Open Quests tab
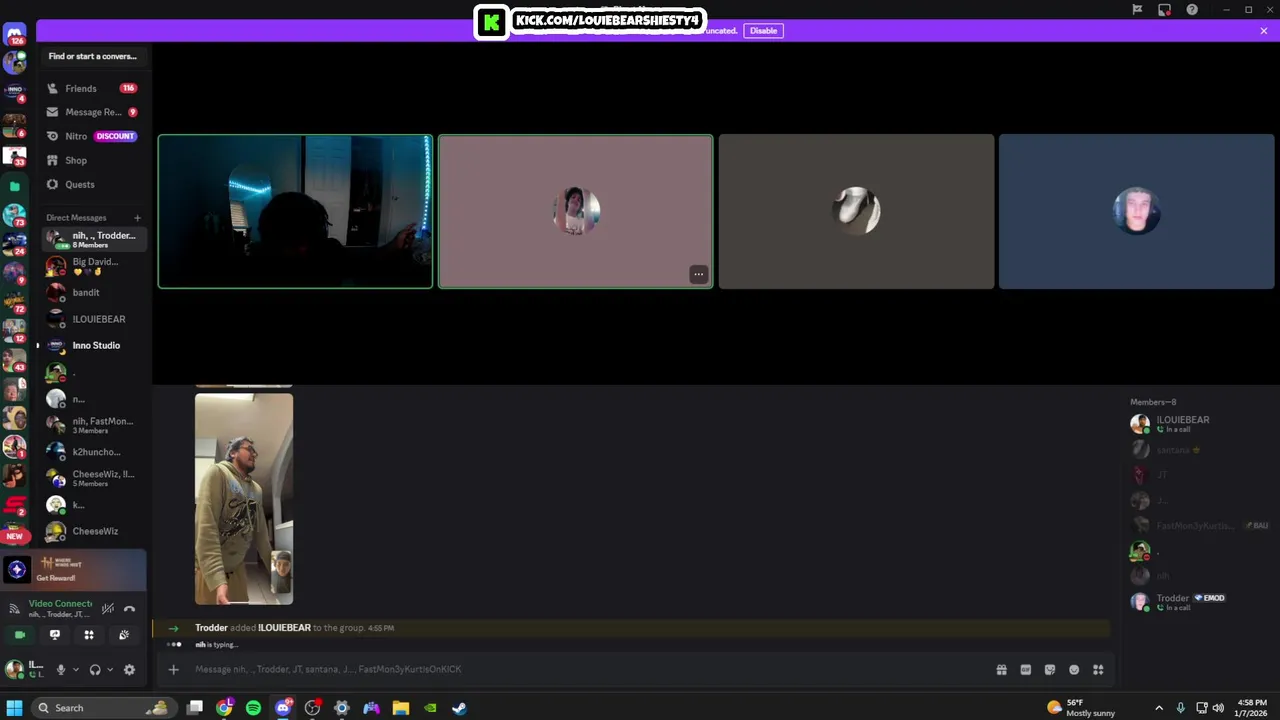The image size is (1280, 720). pos(93,184)
